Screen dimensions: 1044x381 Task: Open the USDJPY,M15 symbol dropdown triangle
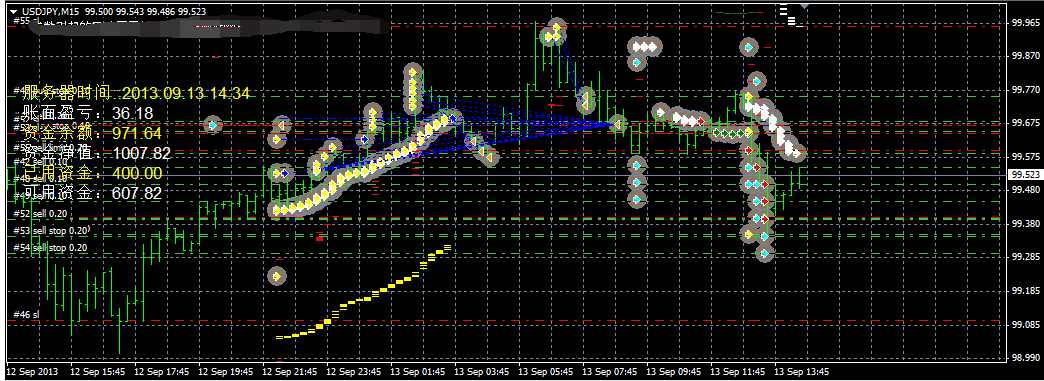(x=13, y=11)
